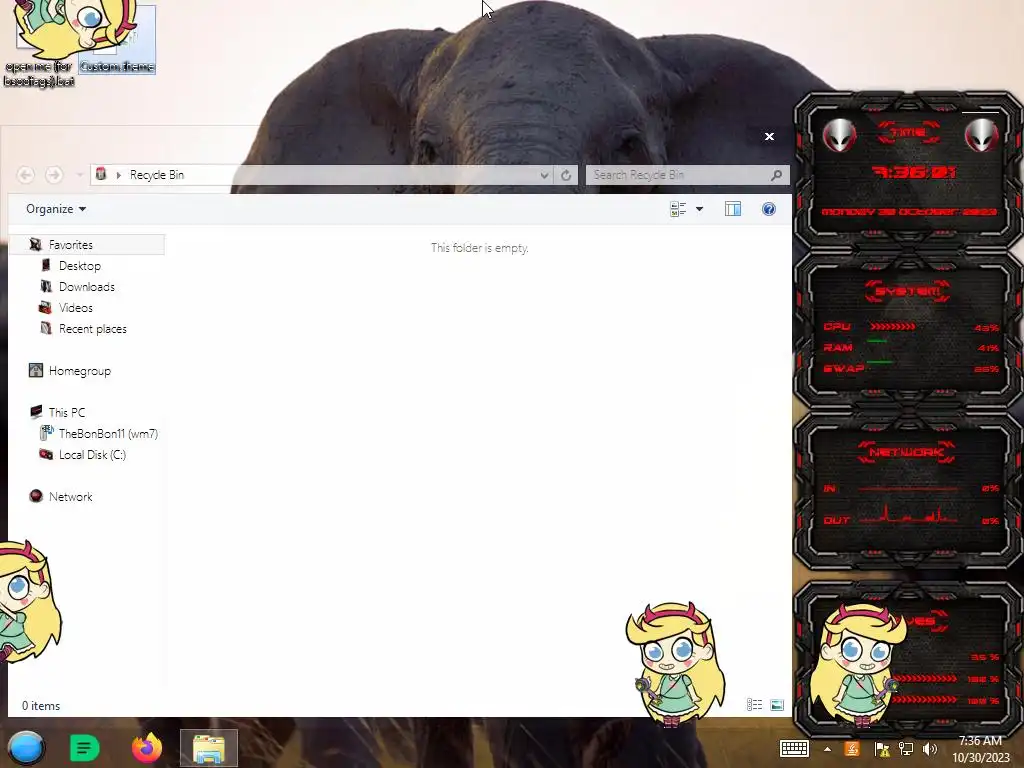Click the 0 items status text
Viewport: 1024px width, 768px height.
(x=40, y=706)
